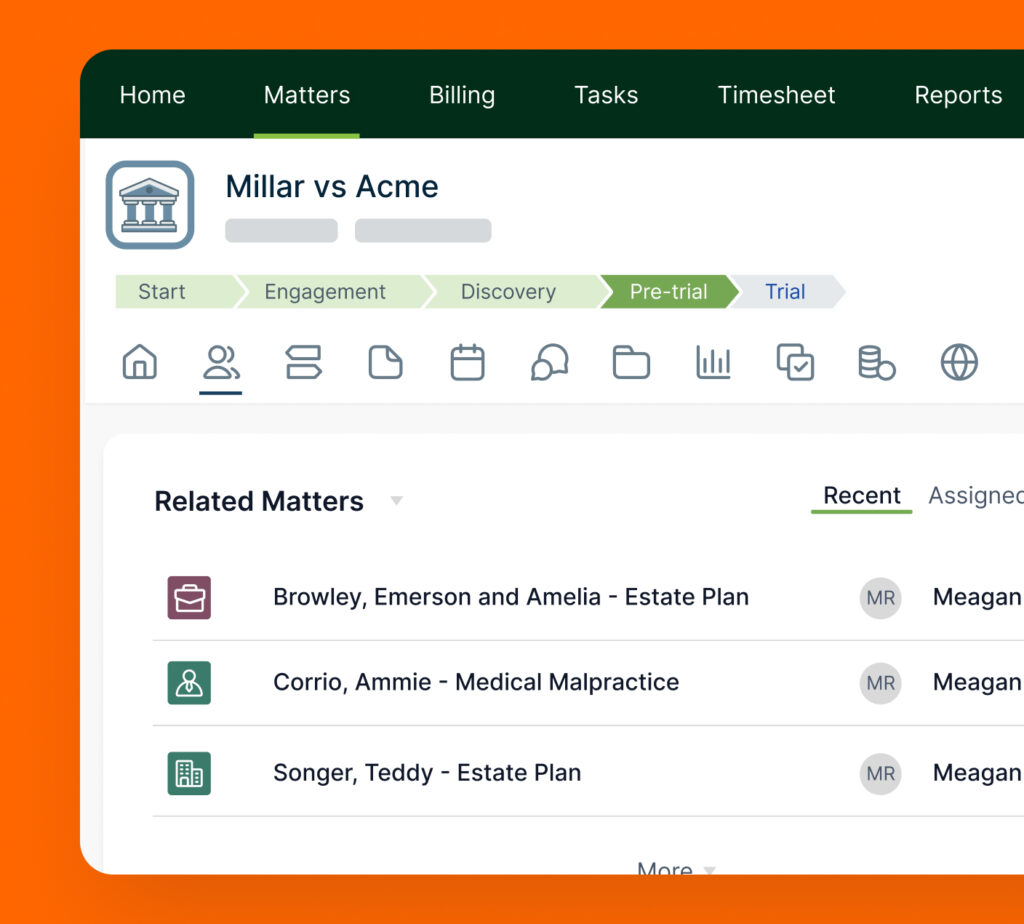Open the Tasks menu

pos(606,95)
